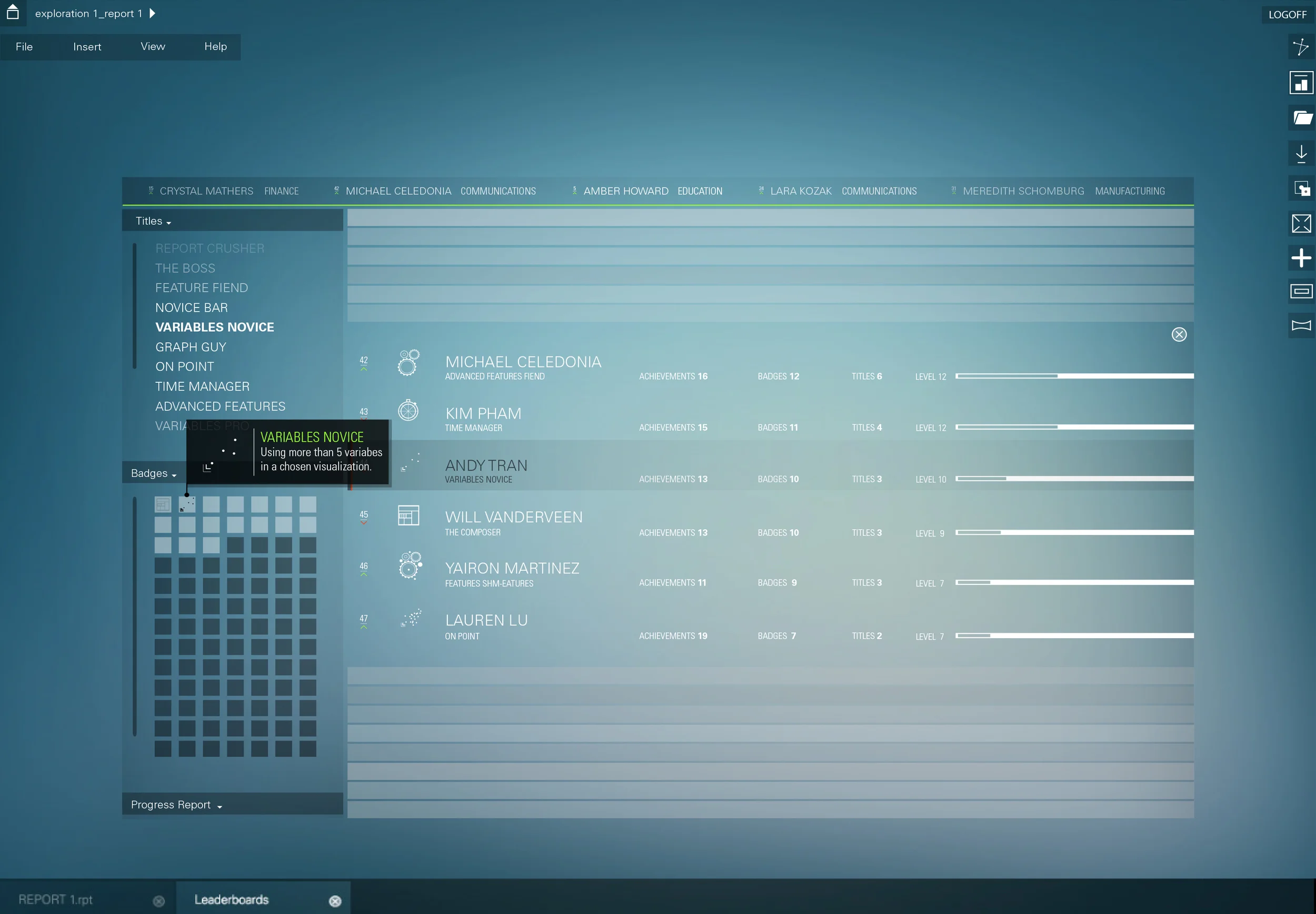Click Kim Pham's BADGES 11 value
The width and height of the screenshot is (1316, 914).
click(x=778, y=427)
